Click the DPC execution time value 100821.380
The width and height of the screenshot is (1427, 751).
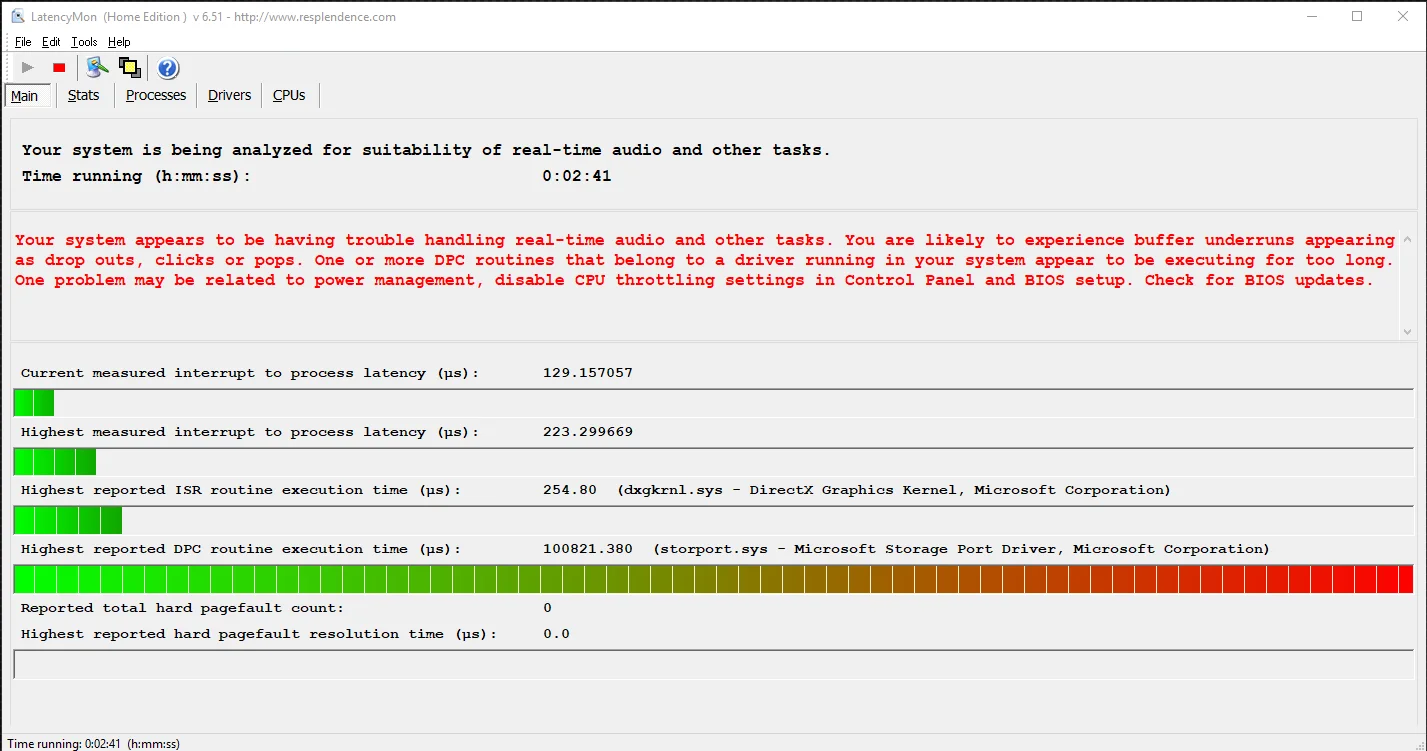coord(588,549)
